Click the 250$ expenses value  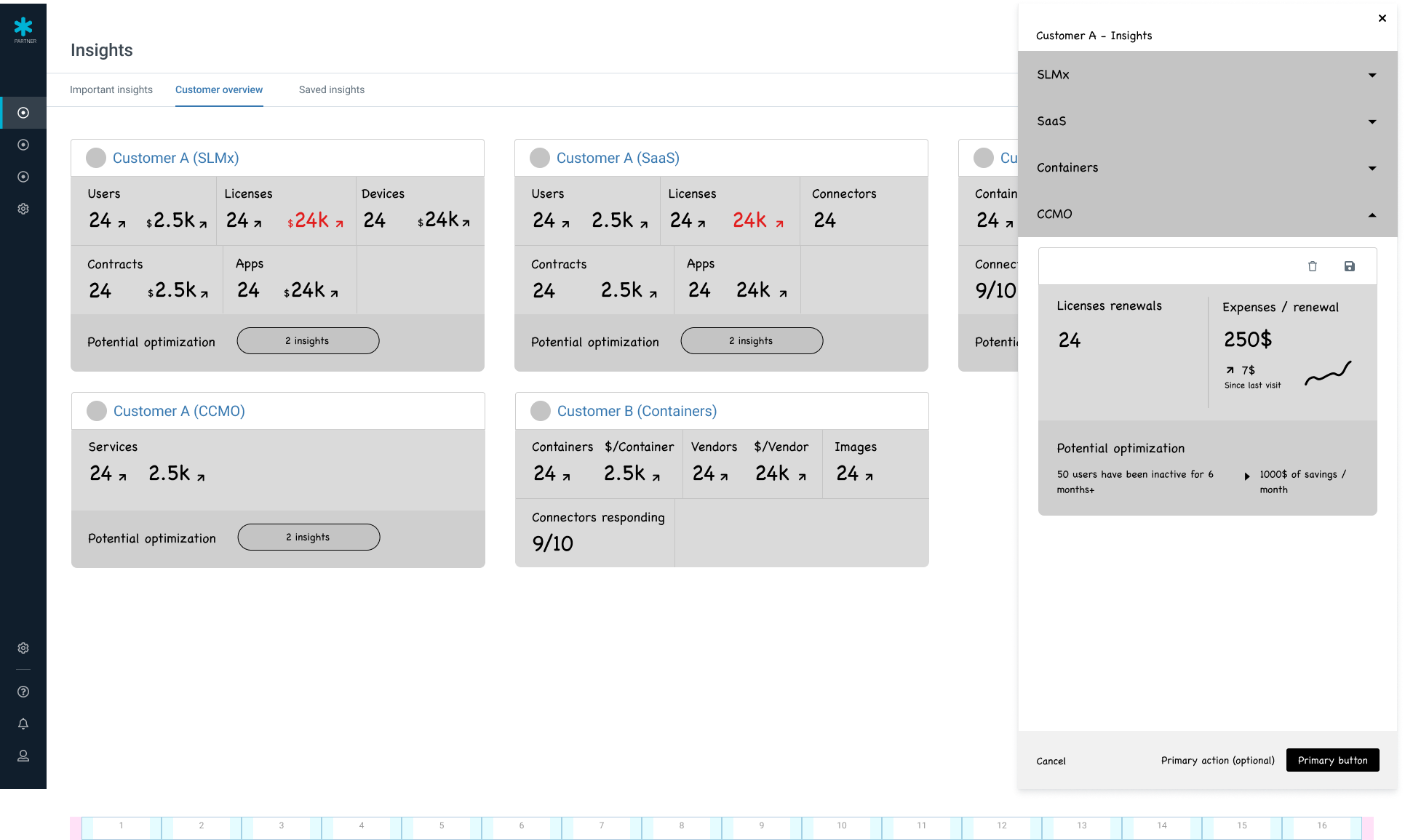[x=1248, y=340]
